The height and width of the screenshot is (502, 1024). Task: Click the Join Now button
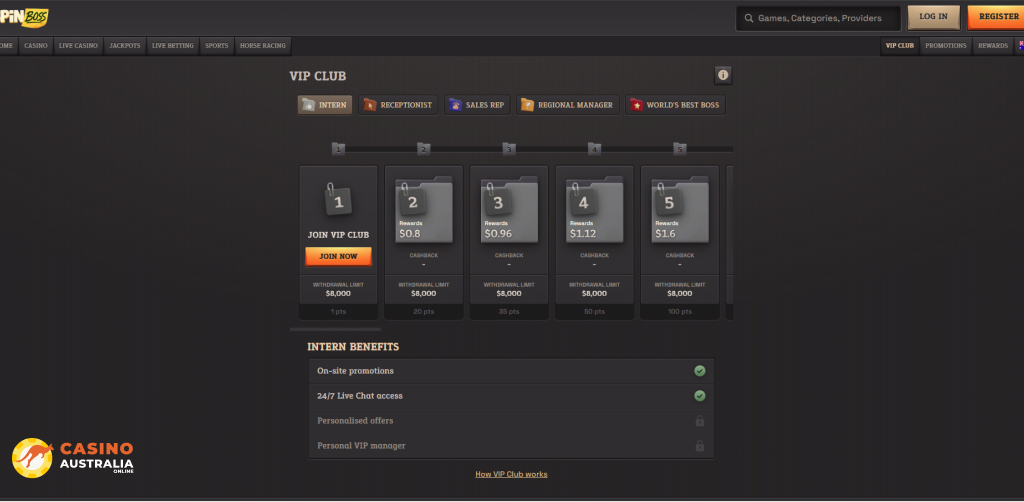tap(338, 256)
